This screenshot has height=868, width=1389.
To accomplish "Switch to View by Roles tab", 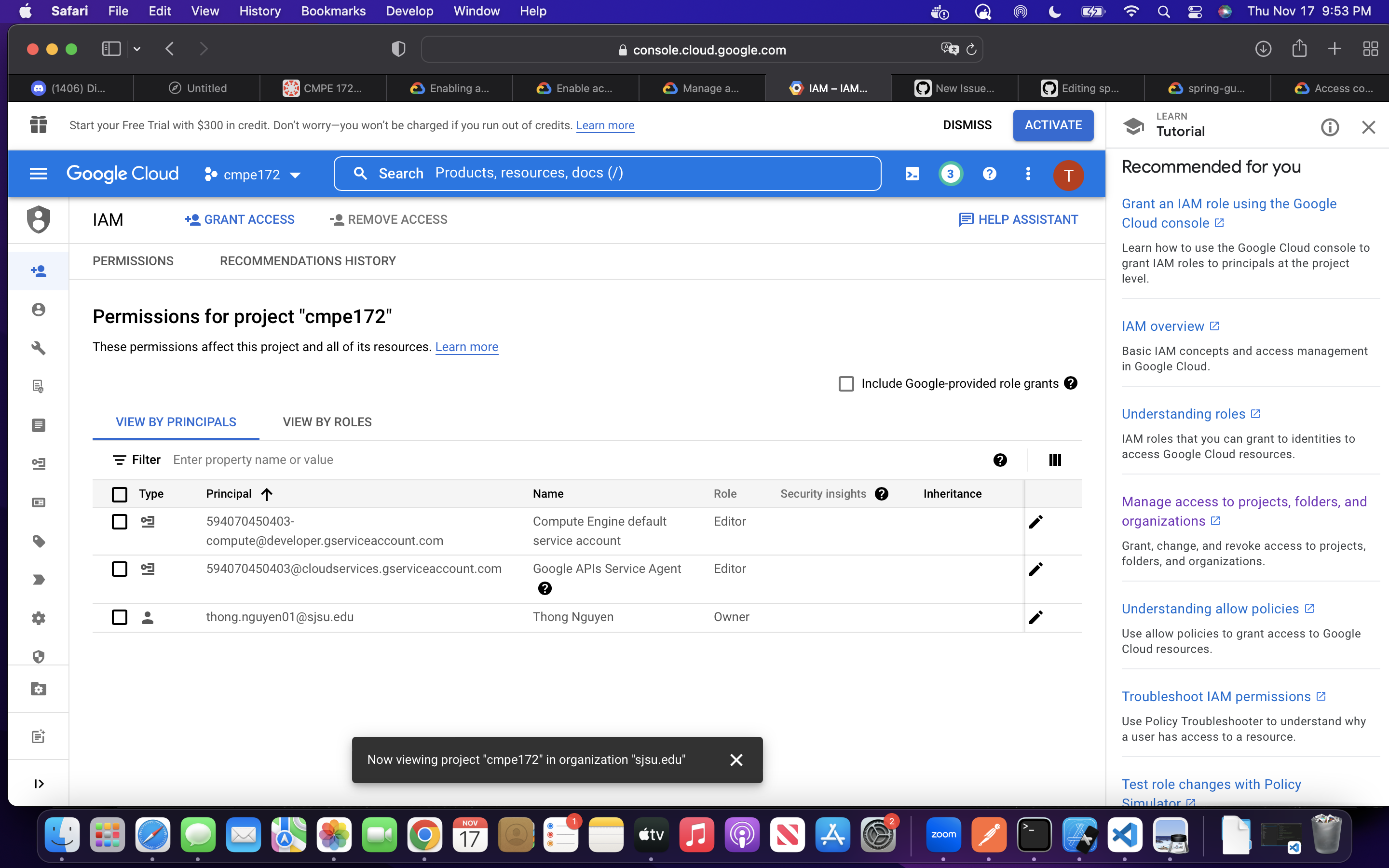I will (x=327, y=422).
